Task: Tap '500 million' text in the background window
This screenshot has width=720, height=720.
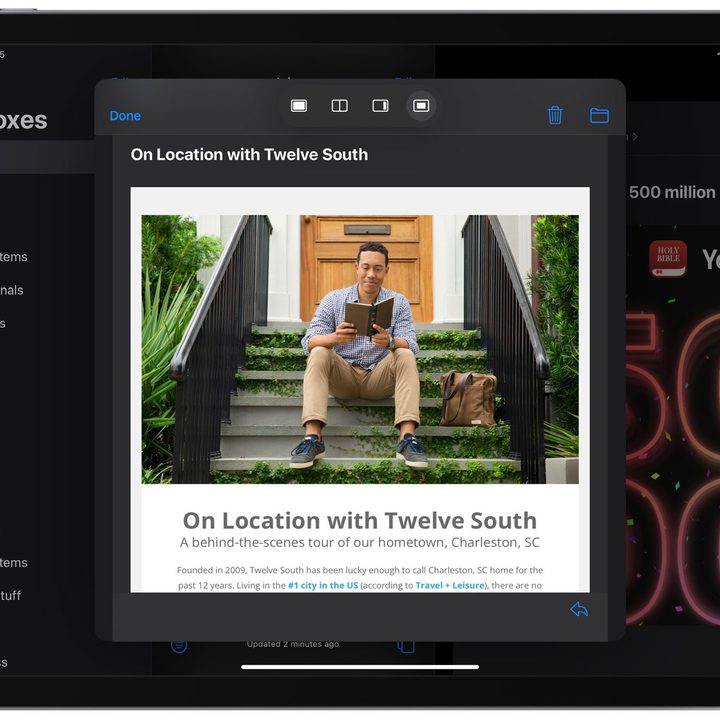Action: (672, 192)
